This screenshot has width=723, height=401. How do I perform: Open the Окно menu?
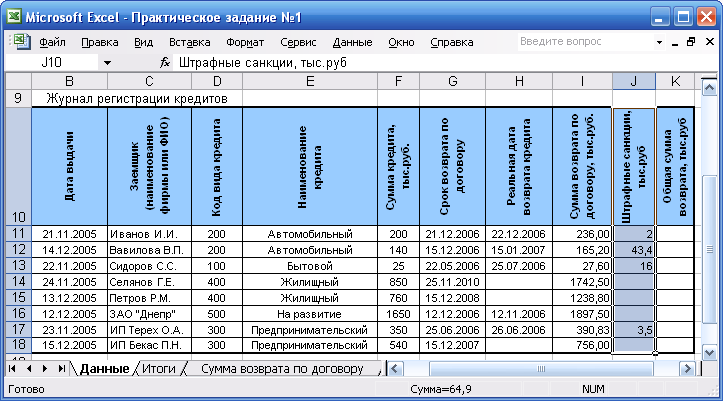click(x=401, y=42)
